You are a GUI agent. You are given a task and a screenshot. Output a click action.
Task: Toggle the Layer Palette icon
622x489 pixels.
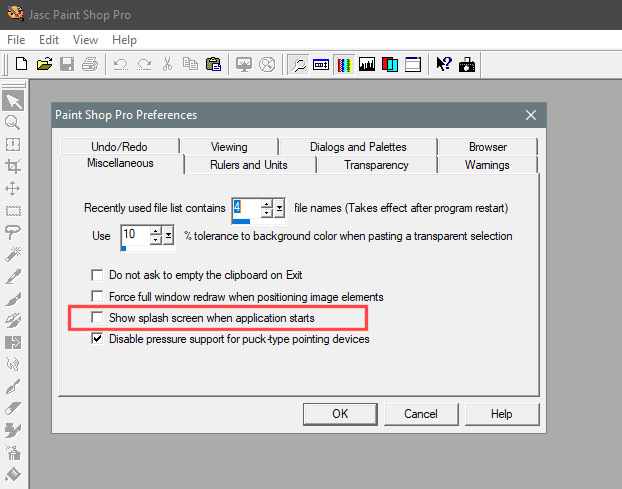tap(390, 64)
